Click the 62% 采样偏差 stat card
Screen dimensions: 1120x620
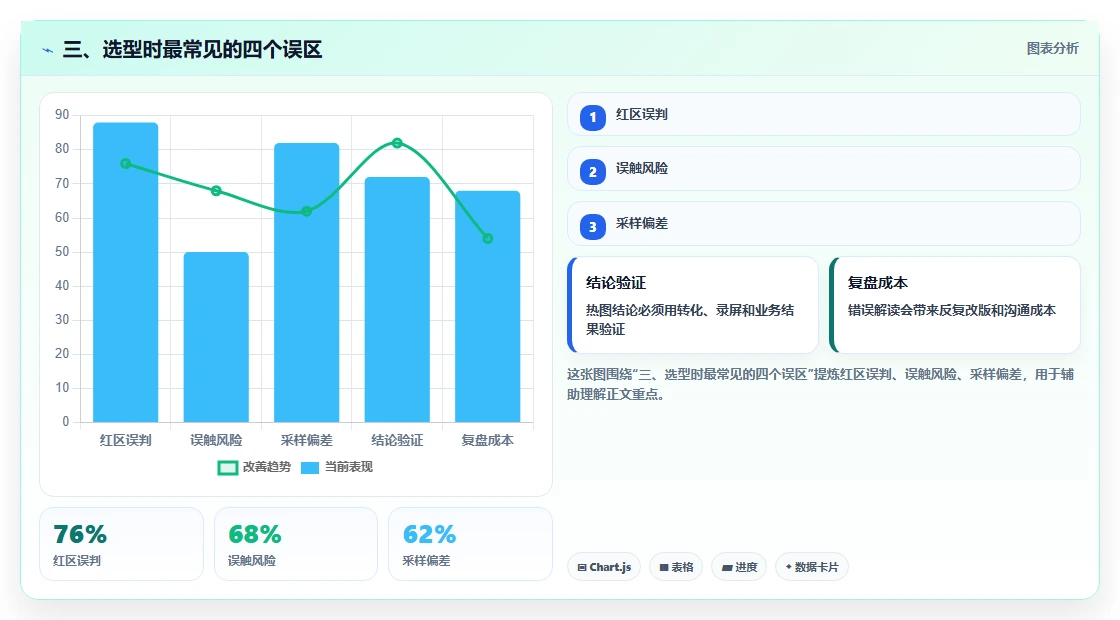[x=470, y=544]
